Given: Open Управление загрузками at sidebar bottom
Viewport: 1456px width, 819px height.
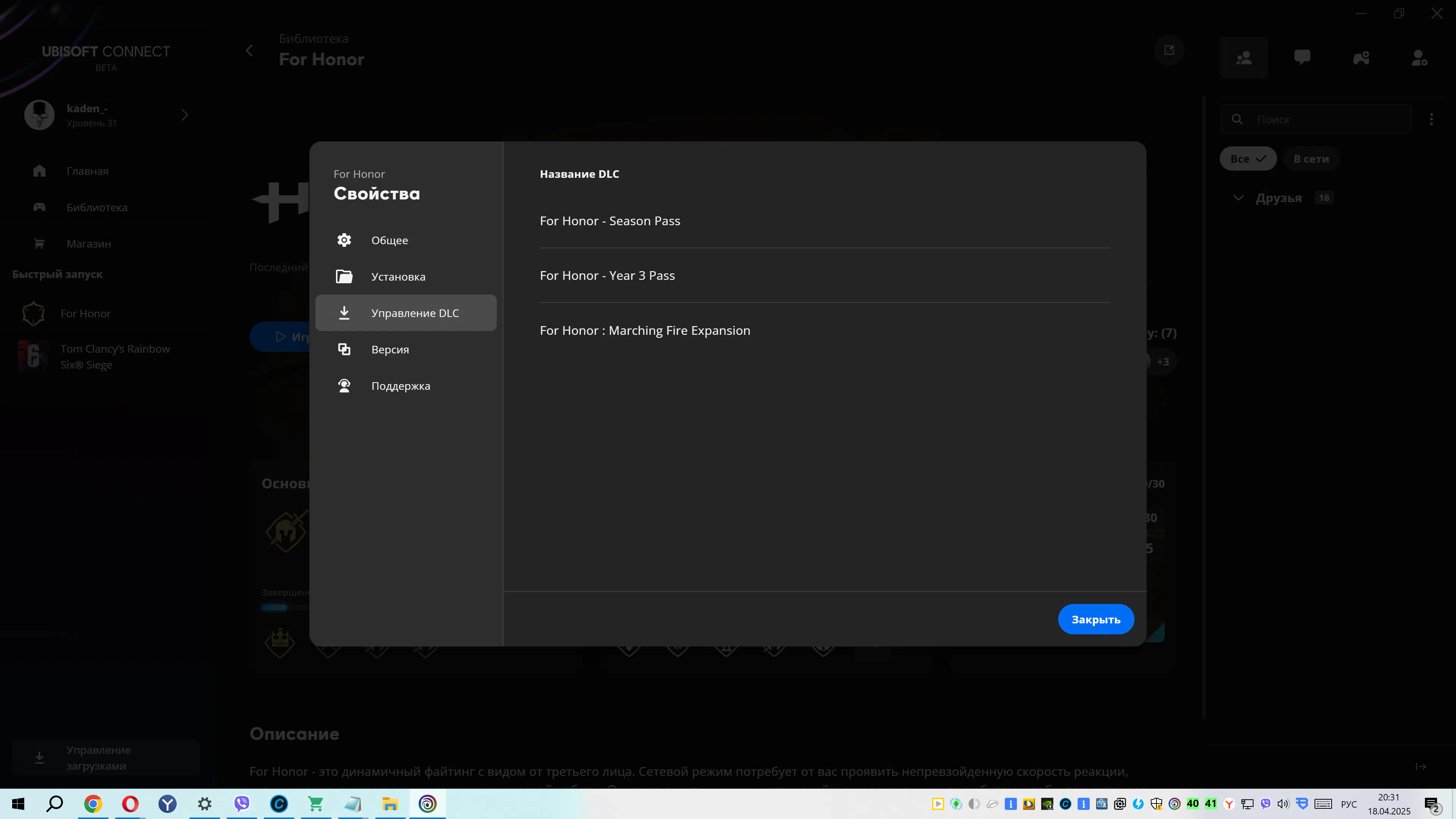Looking at the screenshot, I should [x=106, y=758].
